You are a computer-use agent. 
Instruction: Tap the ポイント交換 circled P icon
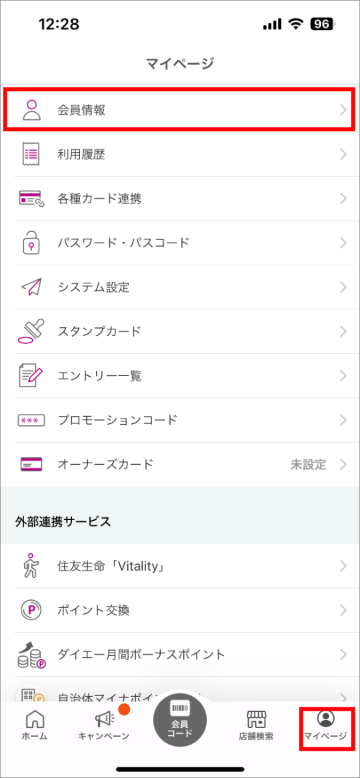point(31,610)
